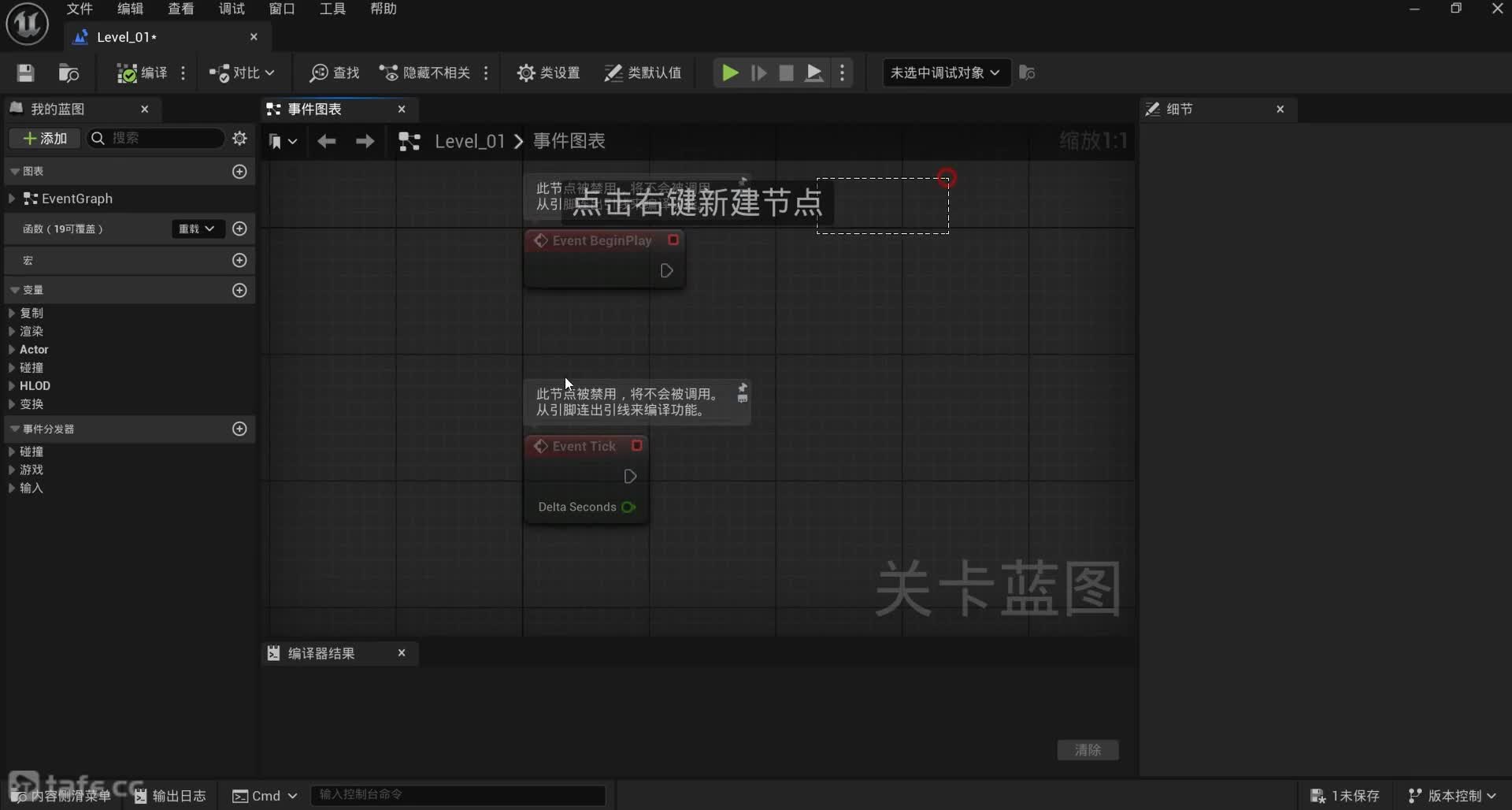Click the frame step play button
The height and width of the screenshot is (810, 1512).
759,73
